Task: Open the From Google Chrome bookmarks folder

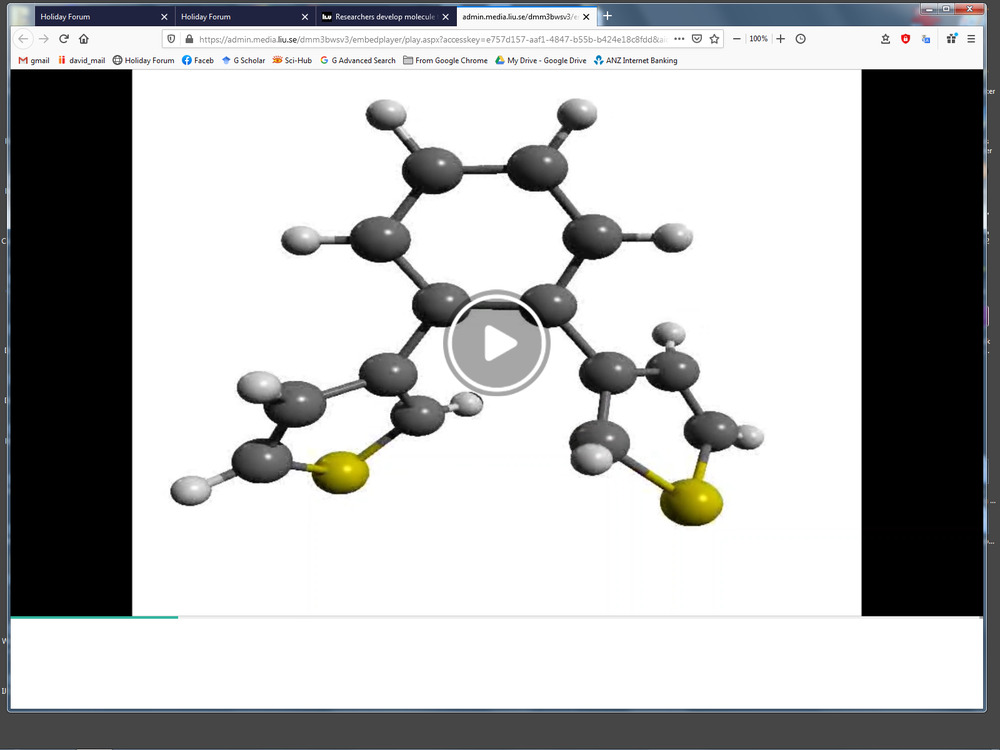Action: pos(445,60)
